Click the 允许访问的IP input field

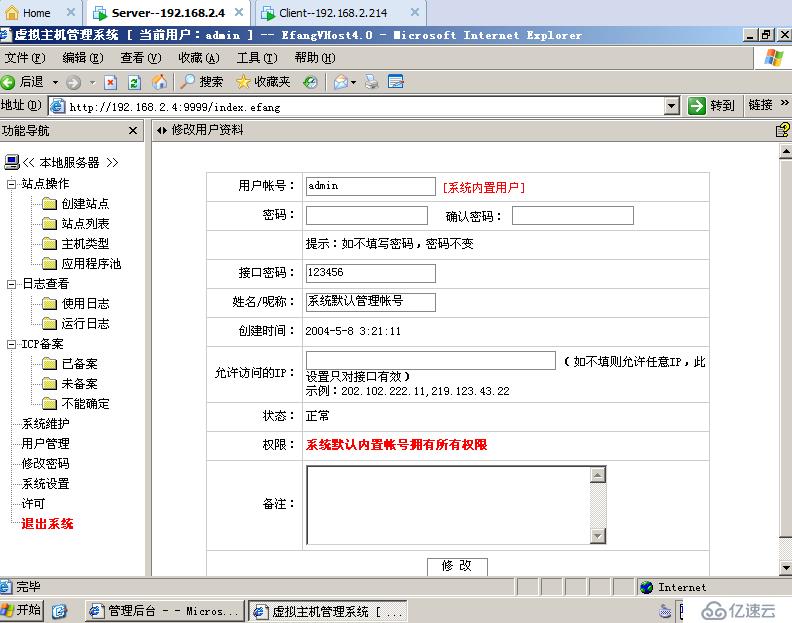tap(431, 360)
